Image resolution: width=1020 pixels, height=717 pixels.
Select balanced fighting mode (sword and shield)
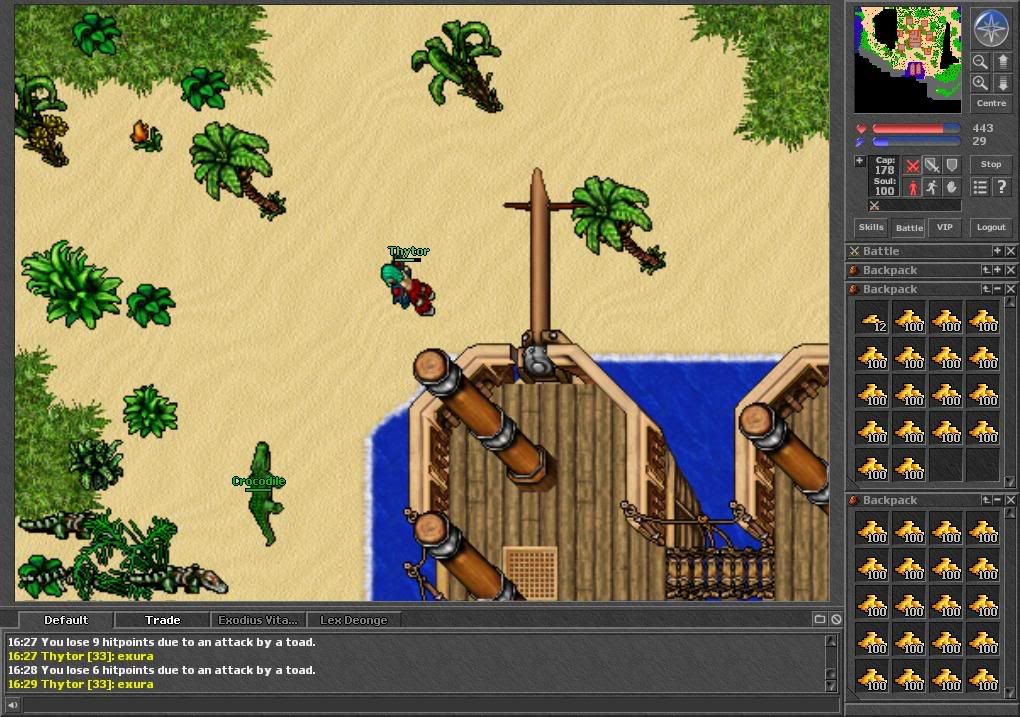[932, 166]
